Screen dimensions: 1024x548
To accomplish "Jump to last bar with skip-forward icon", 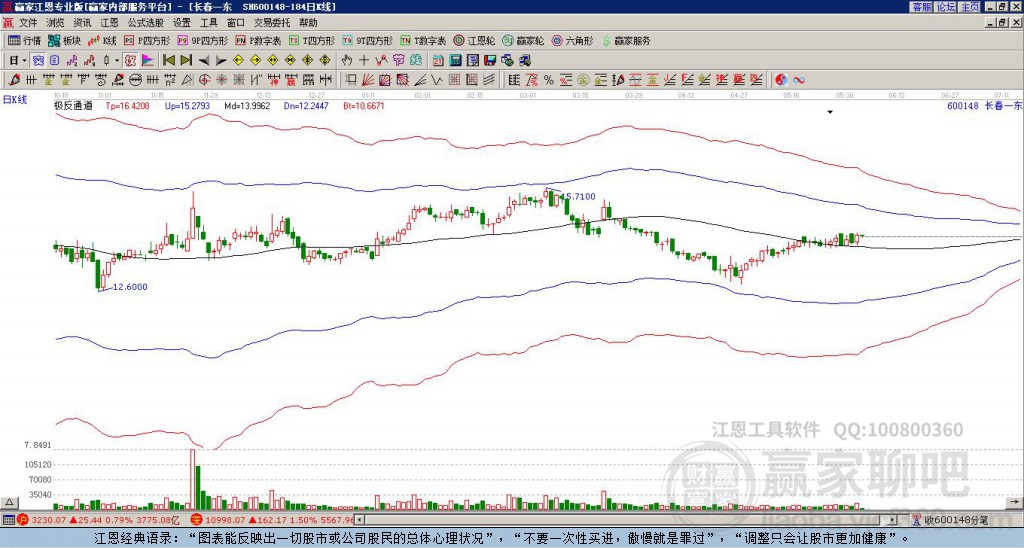I will (x=186, y=60).
